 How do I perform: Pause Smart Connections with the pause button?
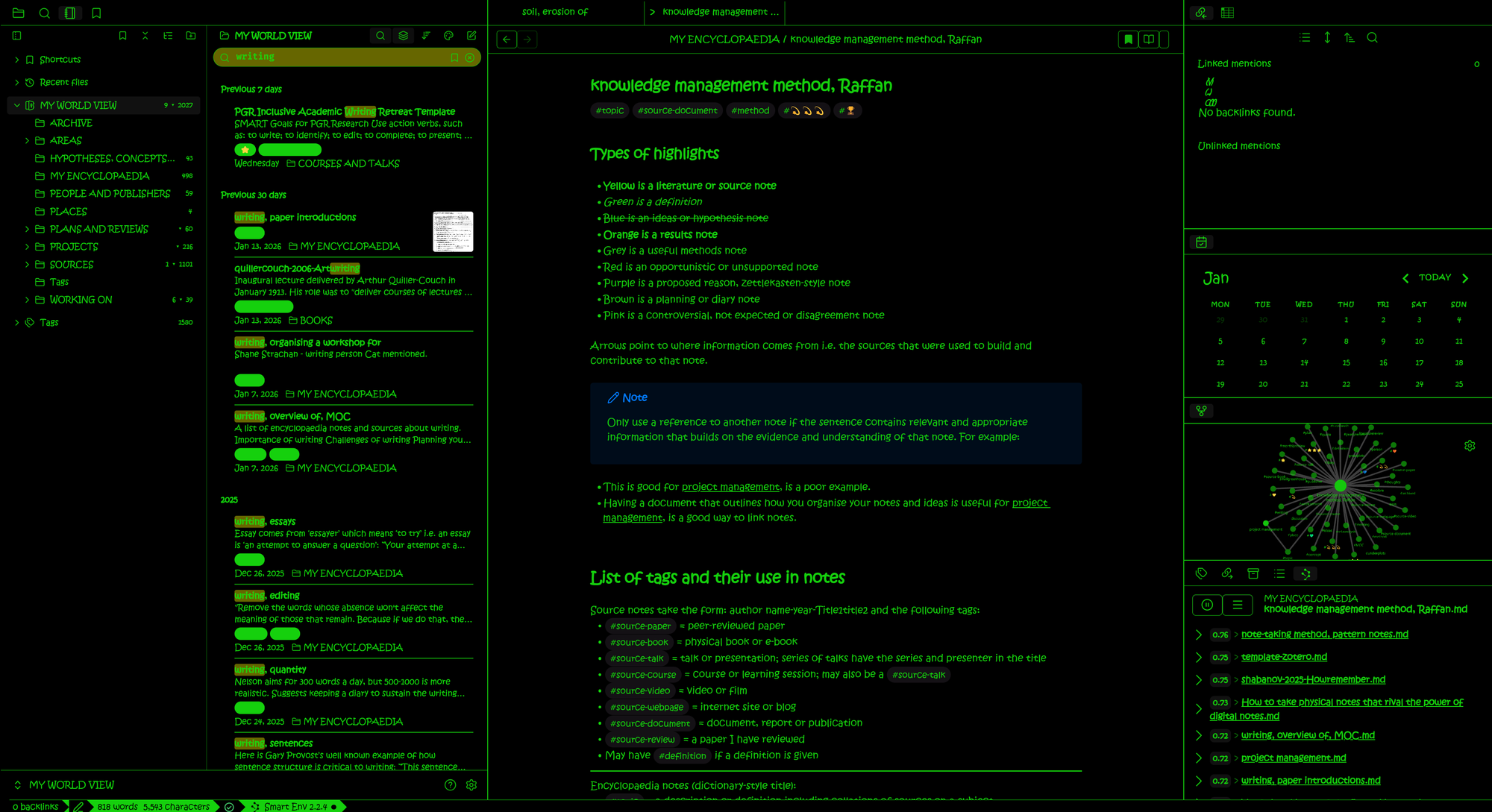pos(1207,605)
